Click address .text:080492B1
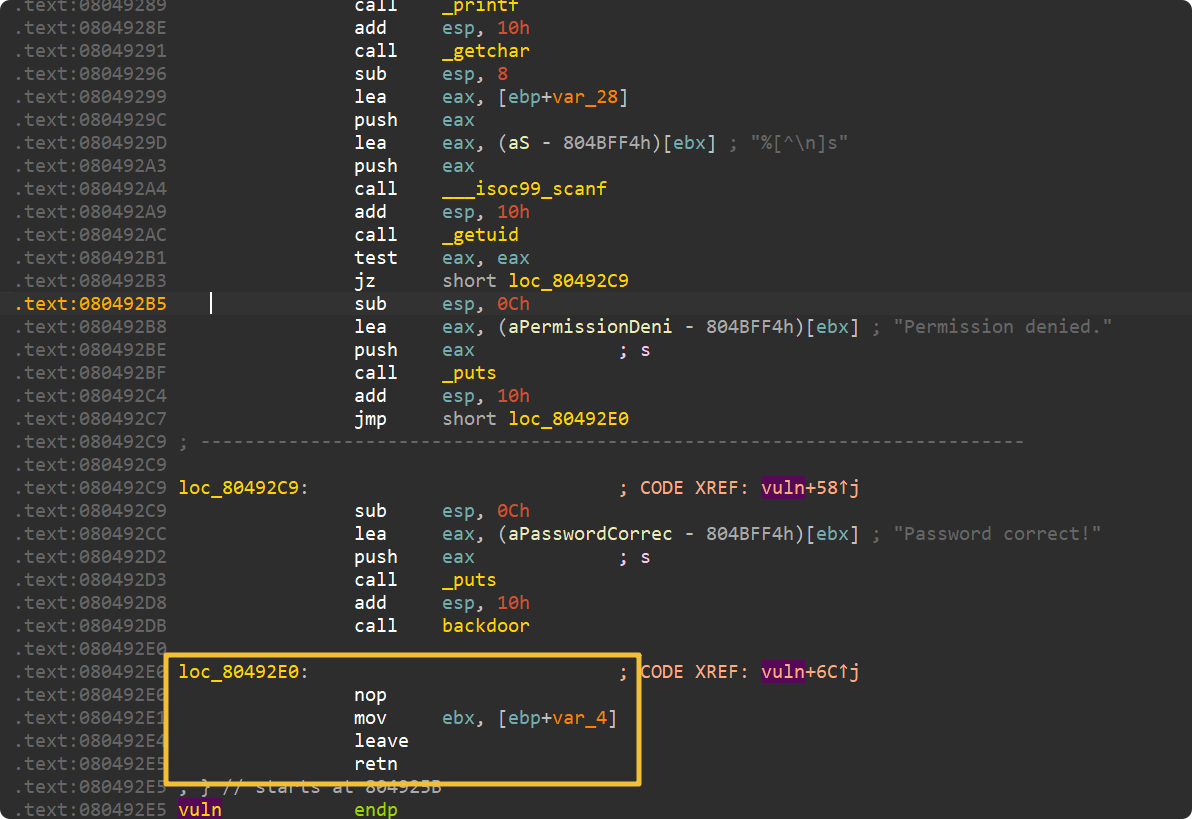 point(90,259)
